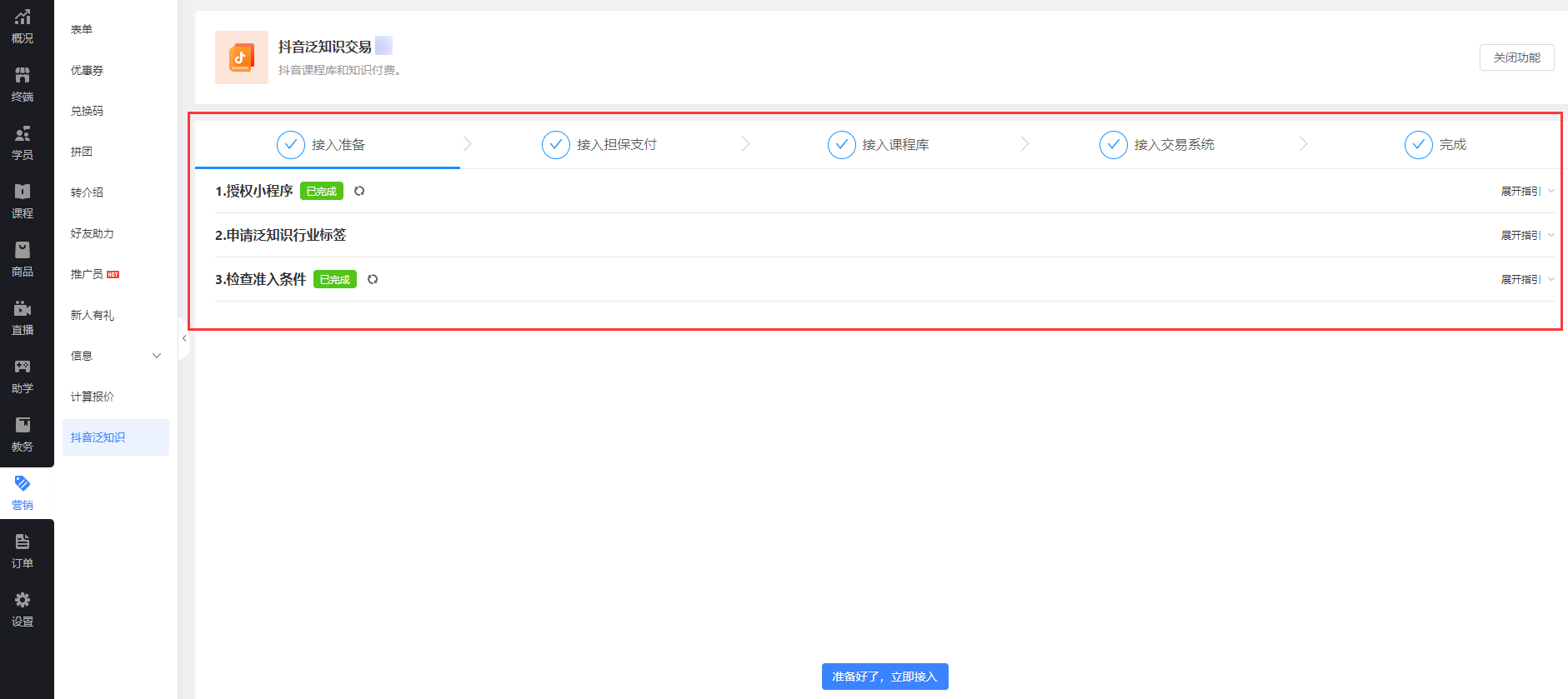1568x699 pixels.
Task: Select the 营销 marketing sidebar icon
Action: 23,493
